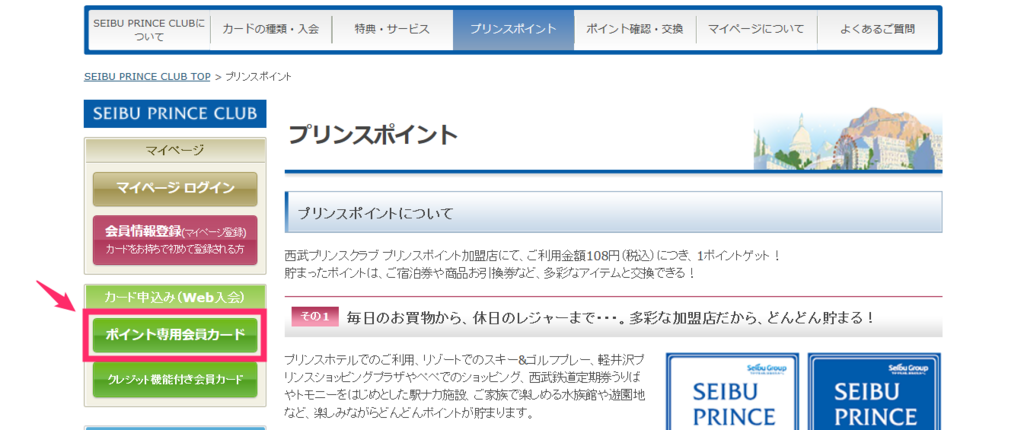Screen dimensions: 1024x430
Task: Click the blue SEIBU PRINCE card image
Action: coord(874,391)
